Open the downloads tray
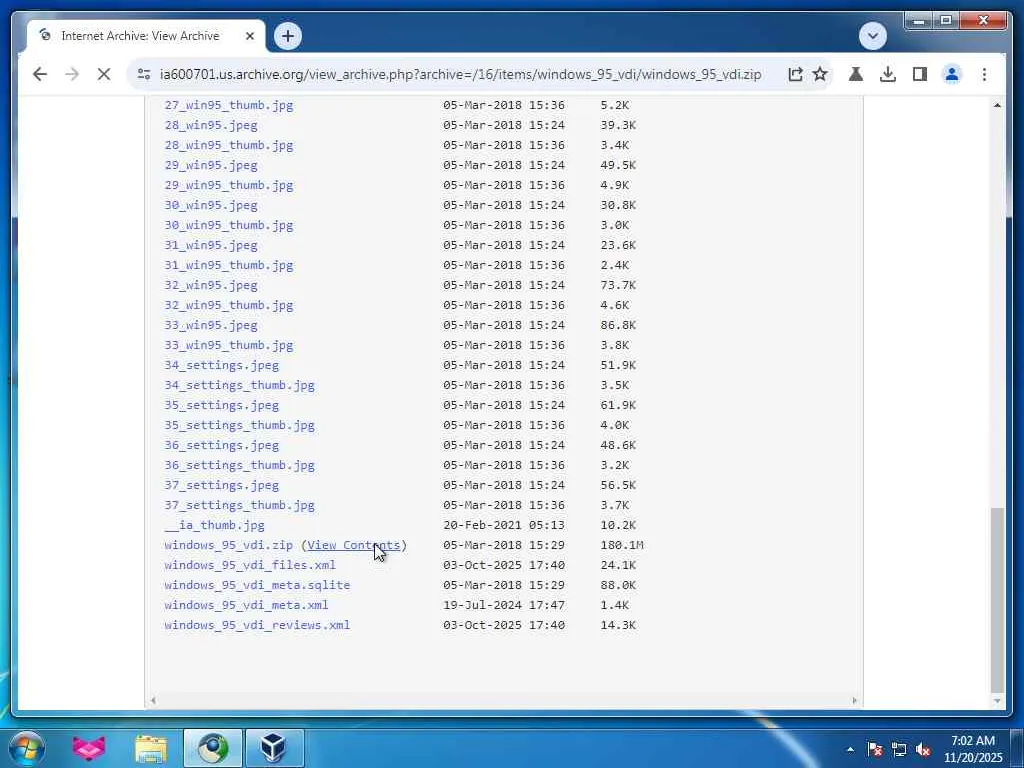 click(x=888, y=74)
